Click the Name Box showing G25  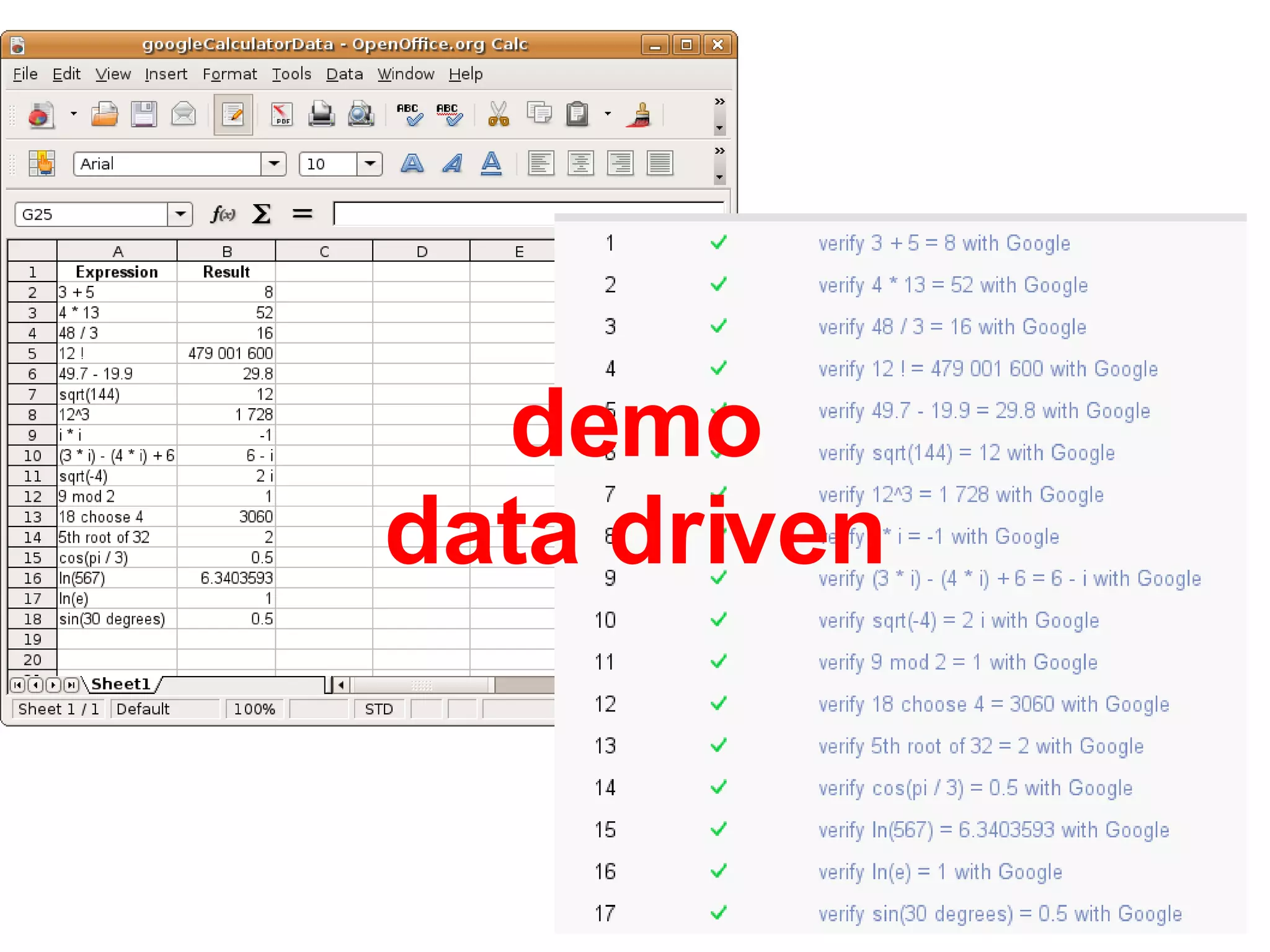(91, 215)
